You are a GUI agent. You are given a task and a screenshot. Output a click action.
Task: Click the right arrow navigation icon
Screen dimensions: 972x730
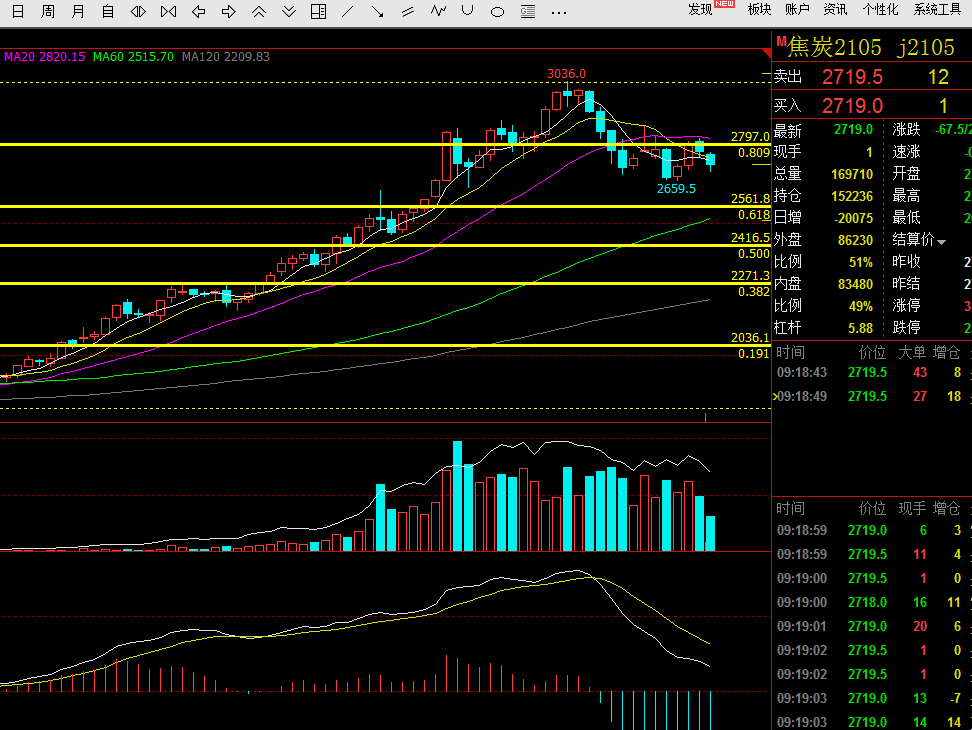coord(229,11)
